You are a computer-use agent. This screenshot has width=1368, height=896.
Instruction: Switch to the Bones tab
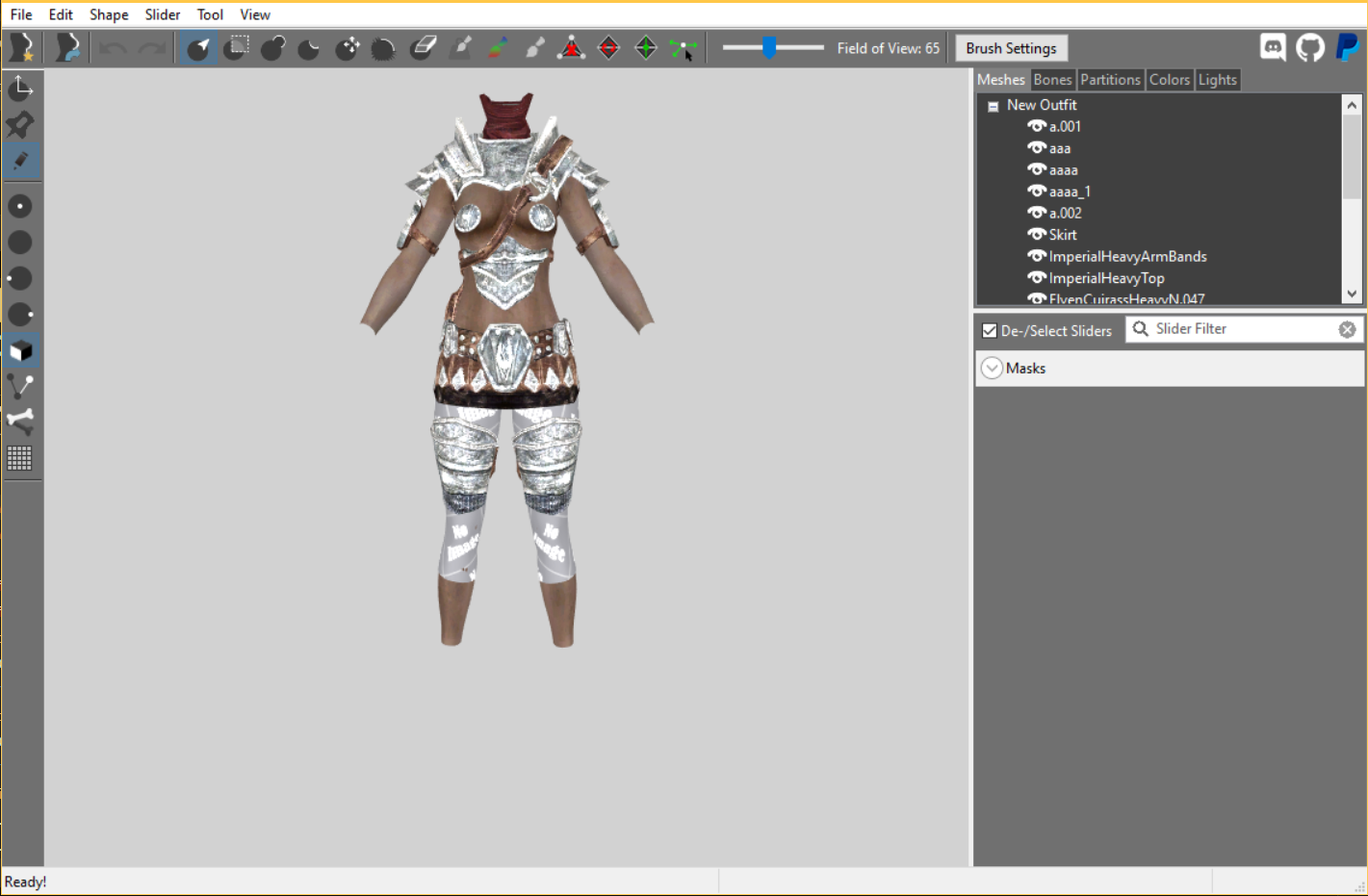(1051, 80)
